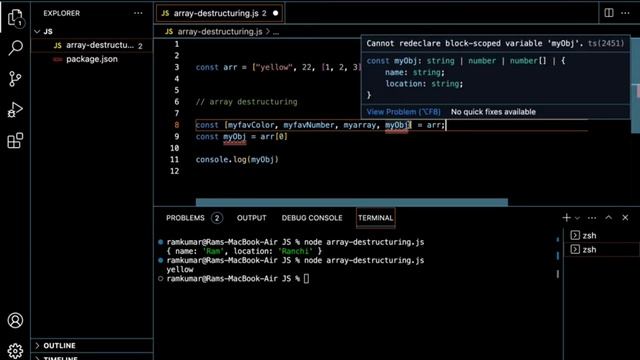The height and width of the screenshot is (360, 640).
Task: Expand the Outline section
Action: coord(92,346)
